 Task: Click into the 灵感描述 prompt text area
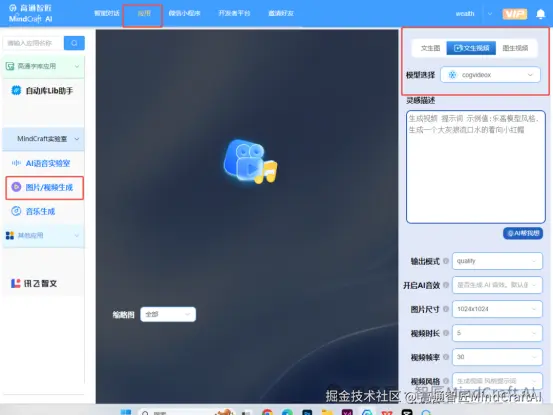click(x=475, y=167)
